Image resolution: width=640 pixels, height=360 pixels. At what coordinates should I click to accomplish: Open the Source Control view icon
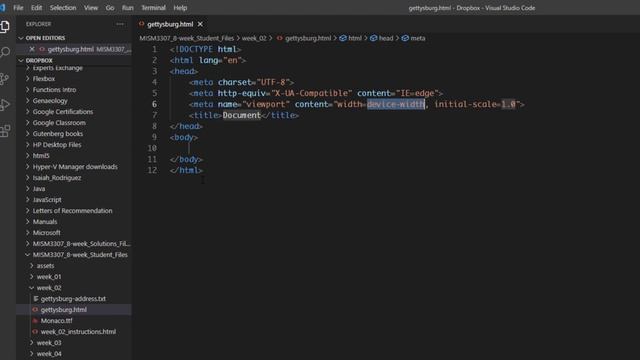[x=5, y=79]
